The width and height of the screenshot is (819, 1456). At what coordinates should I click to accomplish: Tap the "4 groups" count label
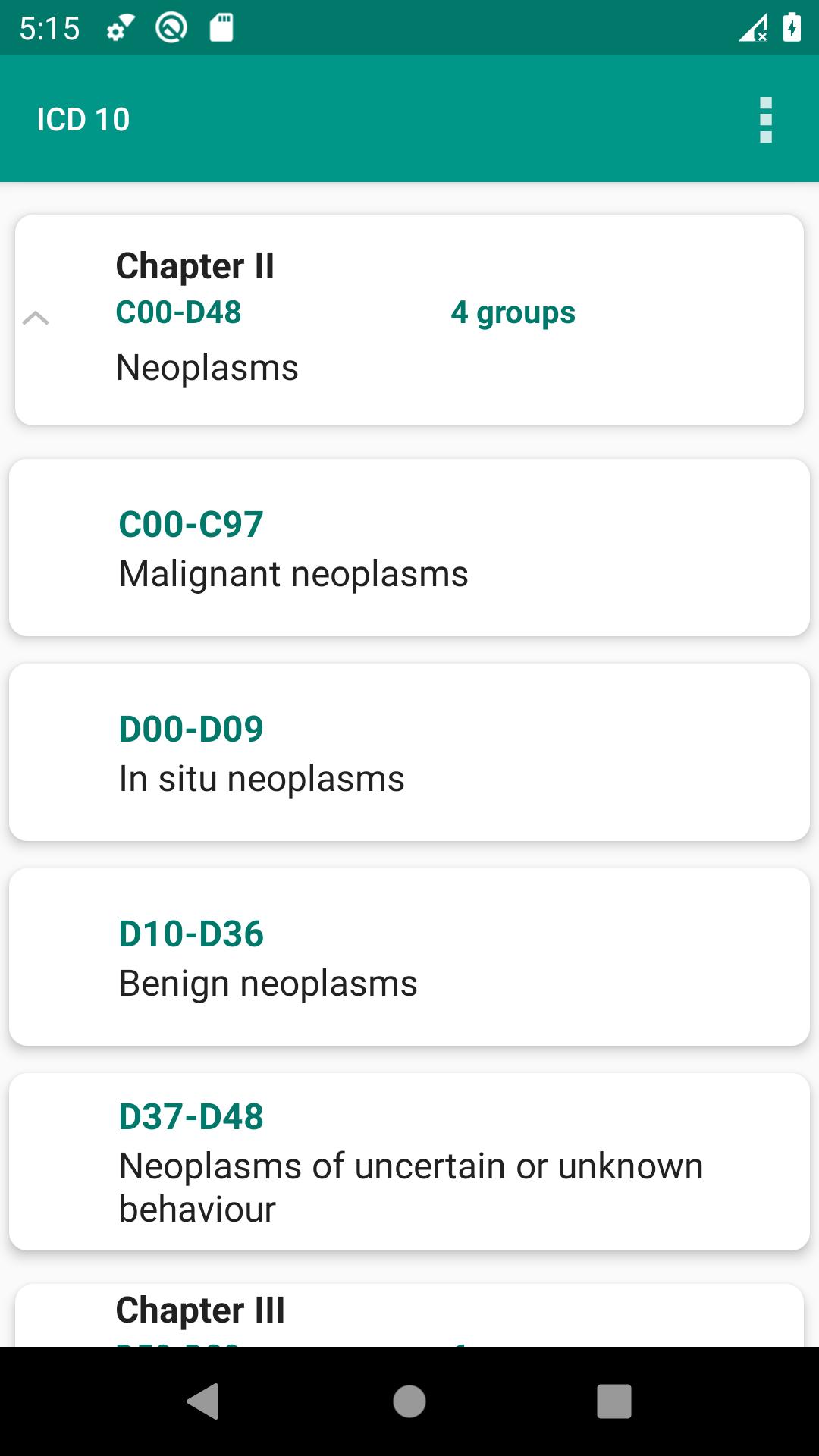(513, 312)
